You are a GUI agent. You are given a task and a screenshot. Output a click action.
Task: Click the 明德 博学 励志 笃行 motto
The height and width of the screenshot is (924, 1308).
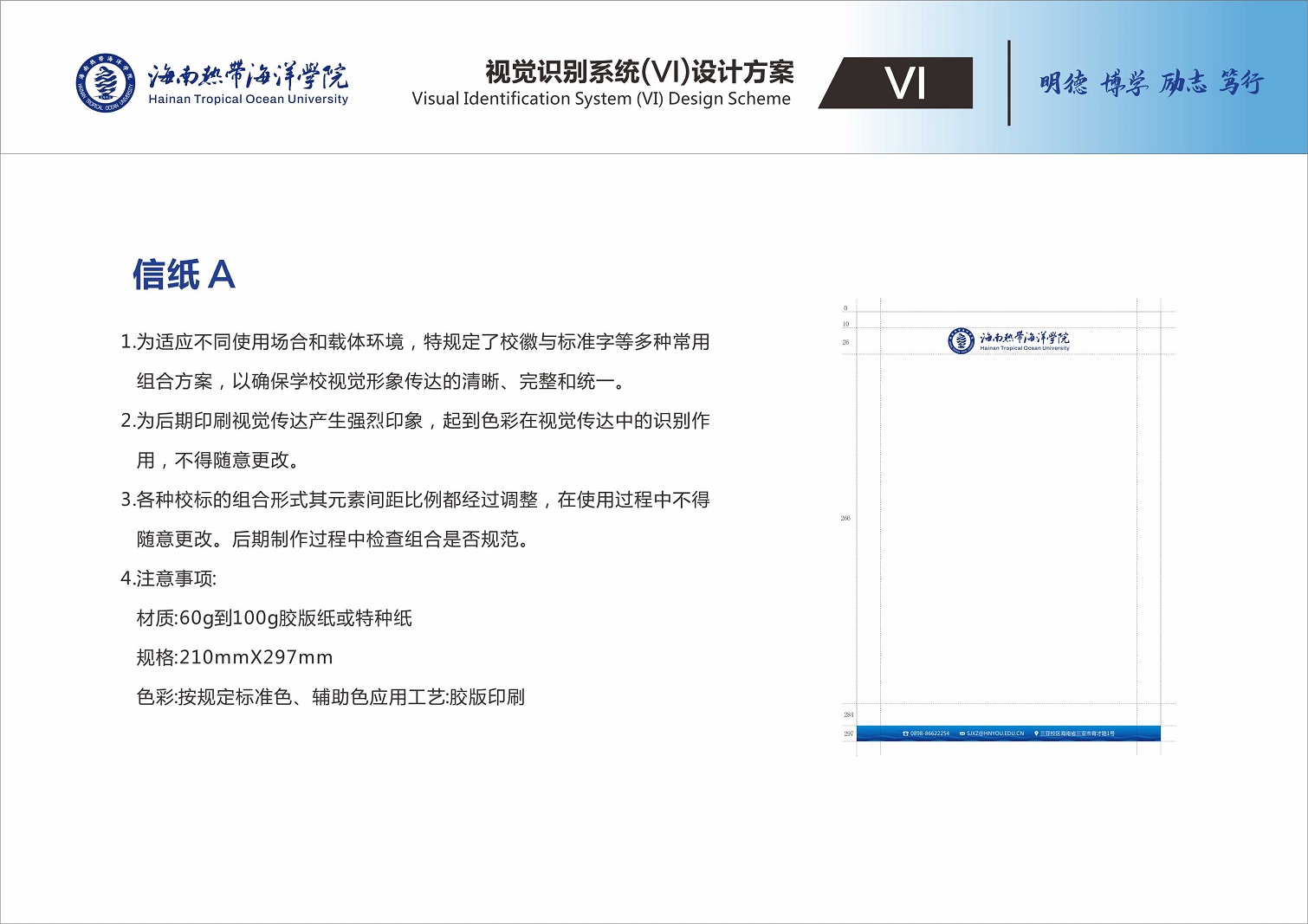pos(1151,83)
